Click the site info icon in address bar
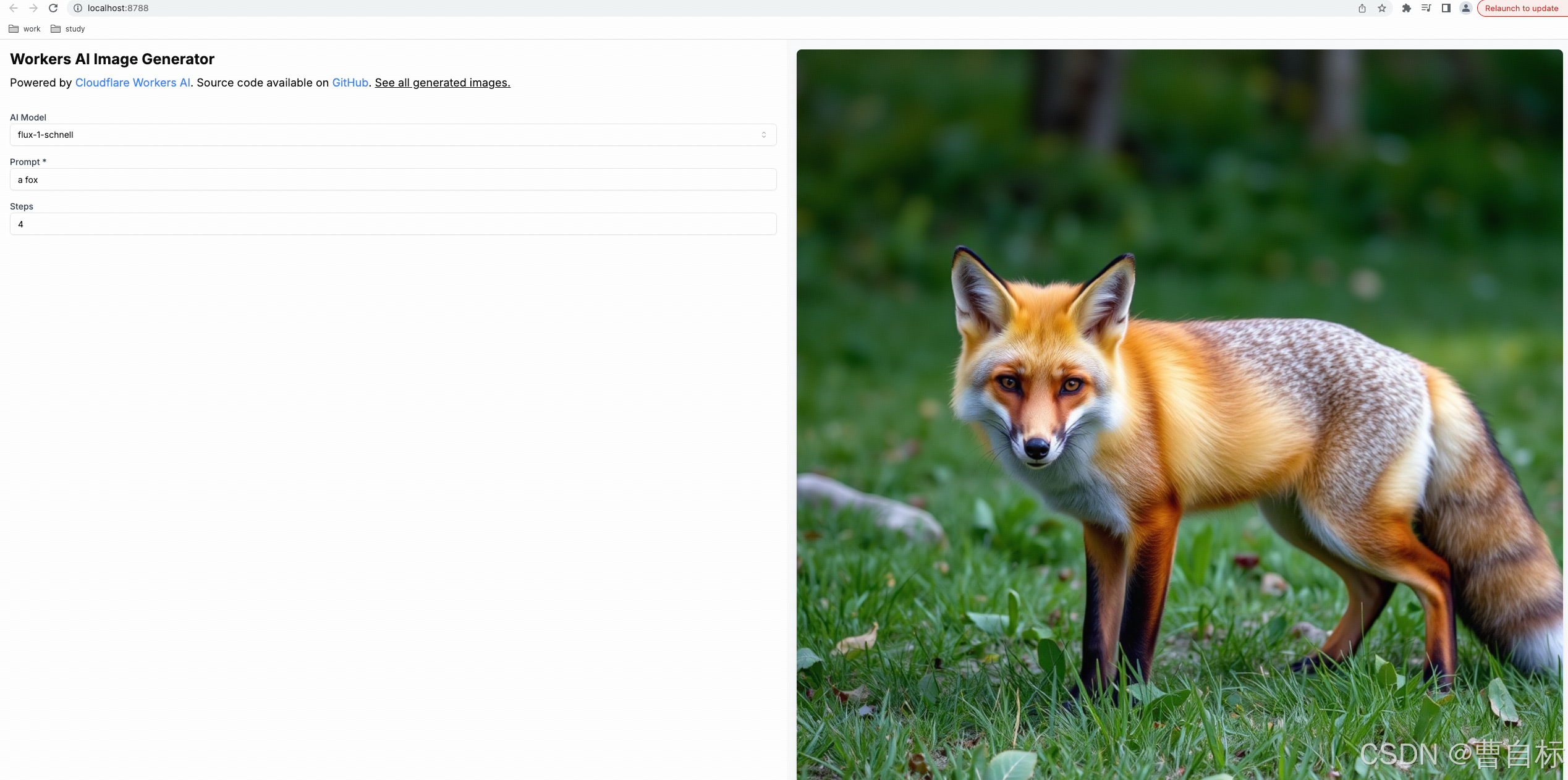The image size is (1568, 780). tap(78, 8)
